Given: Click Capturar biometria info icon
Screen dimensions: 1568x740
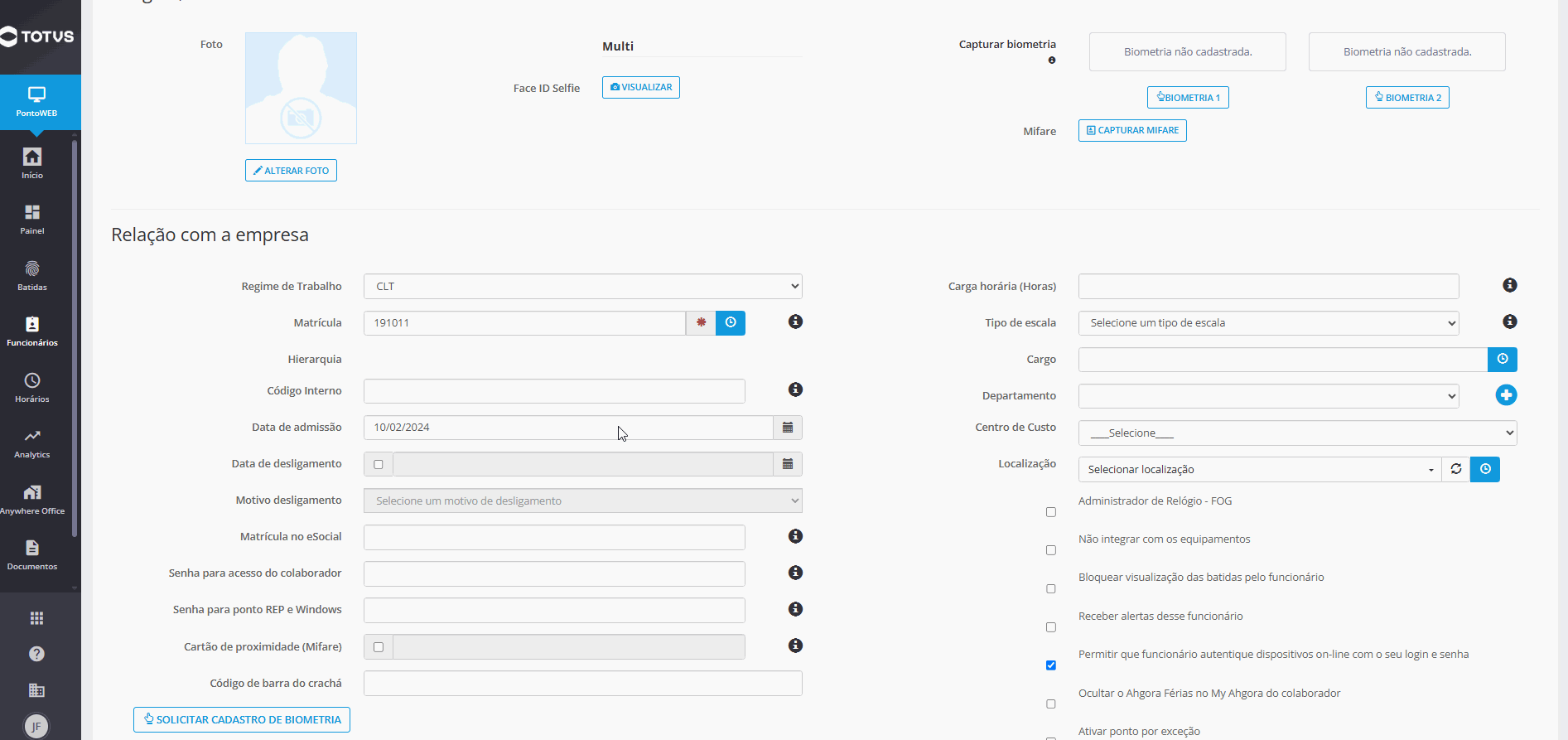Looking at the screenshot, I should tap(1052, 60).
